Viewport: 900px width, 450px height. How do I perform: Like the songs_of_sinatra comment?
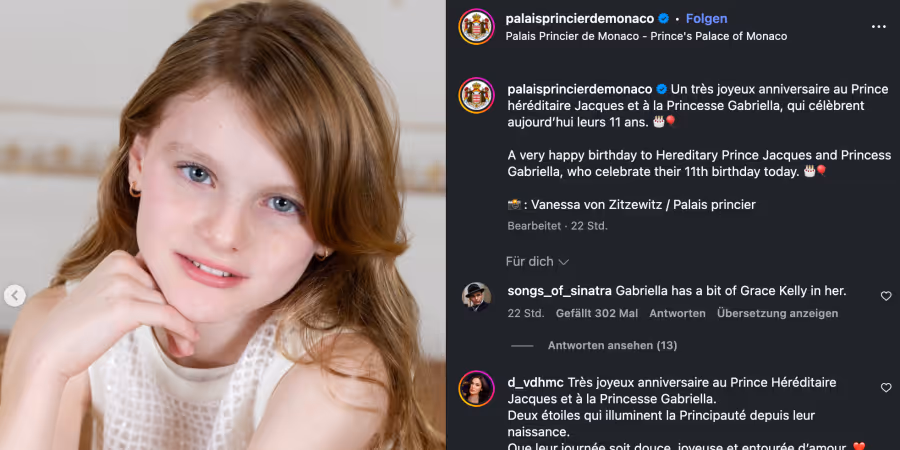[886, 296]
